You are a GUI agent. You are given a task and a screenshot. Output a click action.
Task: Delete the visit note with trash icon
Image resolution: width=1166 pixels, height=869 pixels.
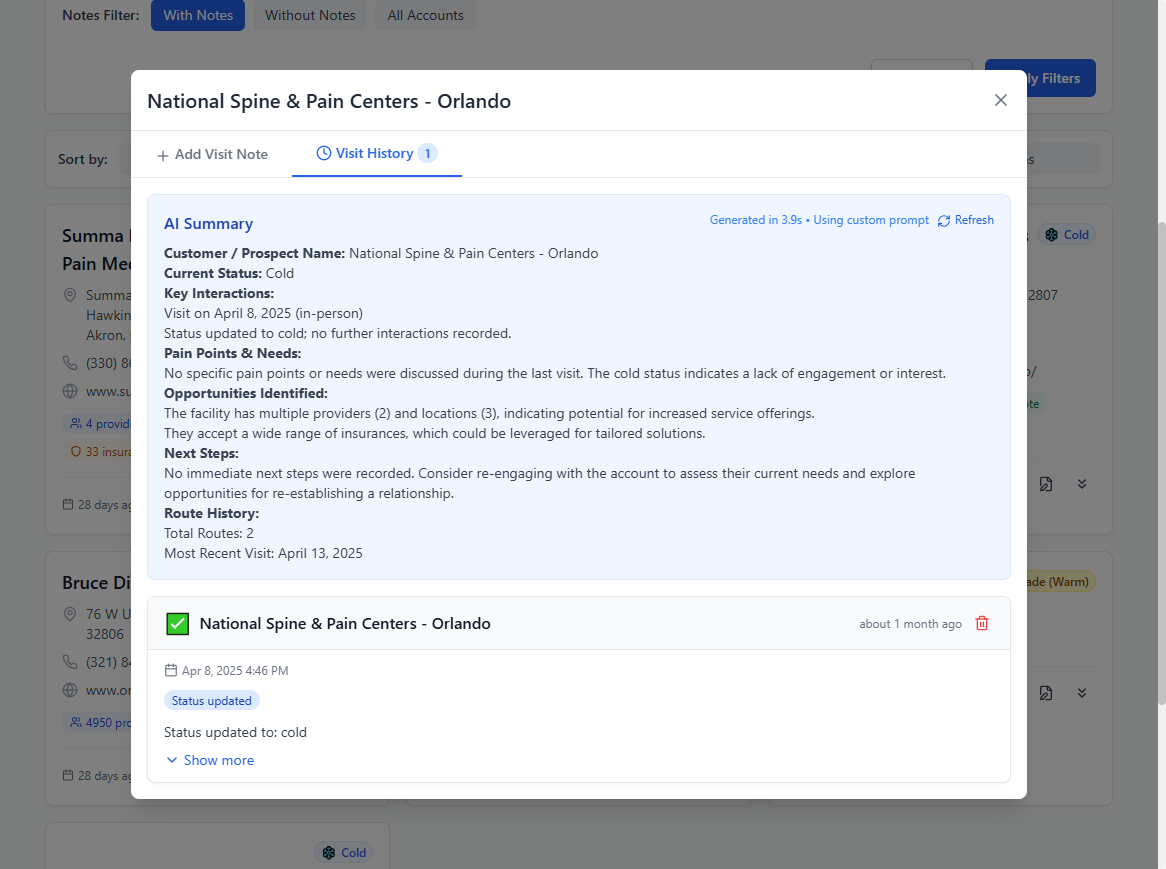(x=982, y=624)
